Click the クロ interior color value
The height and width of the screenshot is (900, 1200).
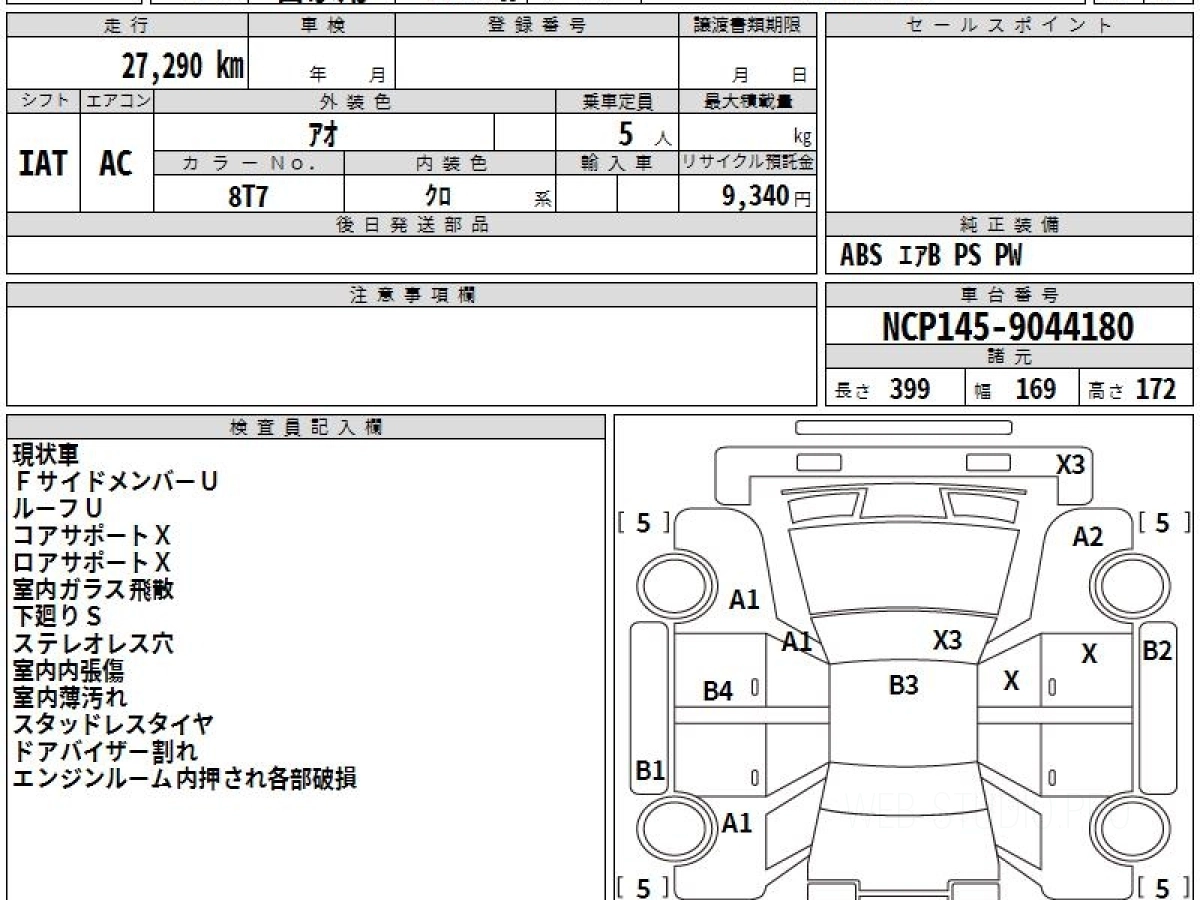pos(437,196)
